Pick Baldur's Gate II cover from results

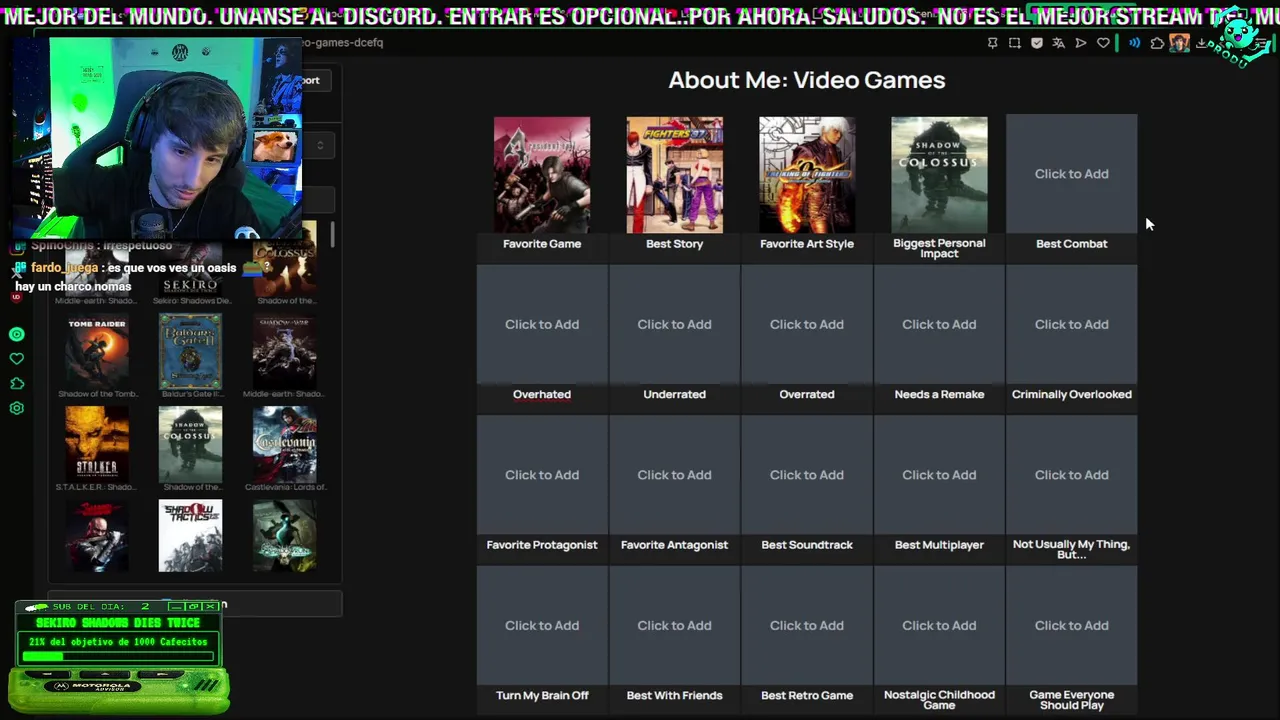pos(190,352)
